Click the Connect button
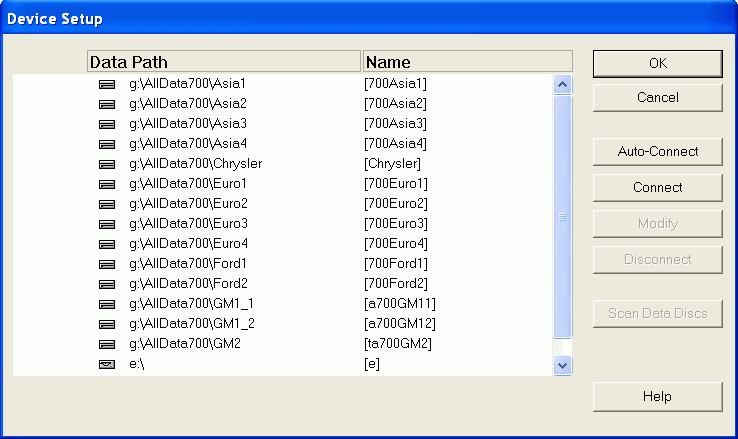 [658, 187]
